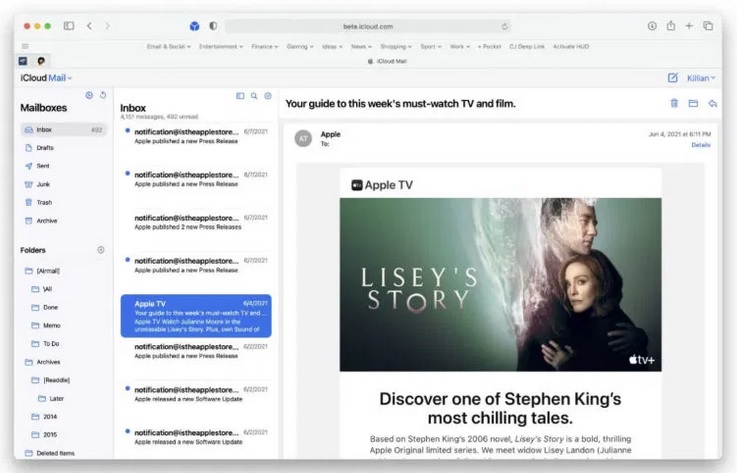Show the tab overview icon

pyautogui.click(x=708, y=26)
